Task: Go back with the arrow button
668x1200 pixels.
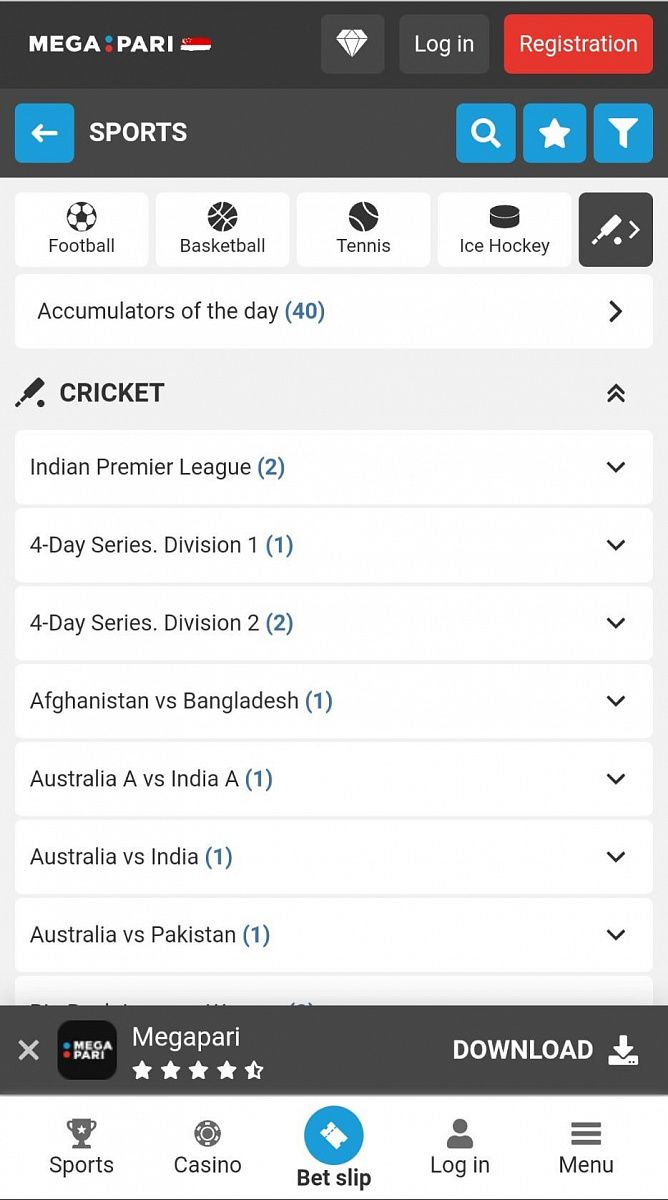Action: (x=44, y=133)
